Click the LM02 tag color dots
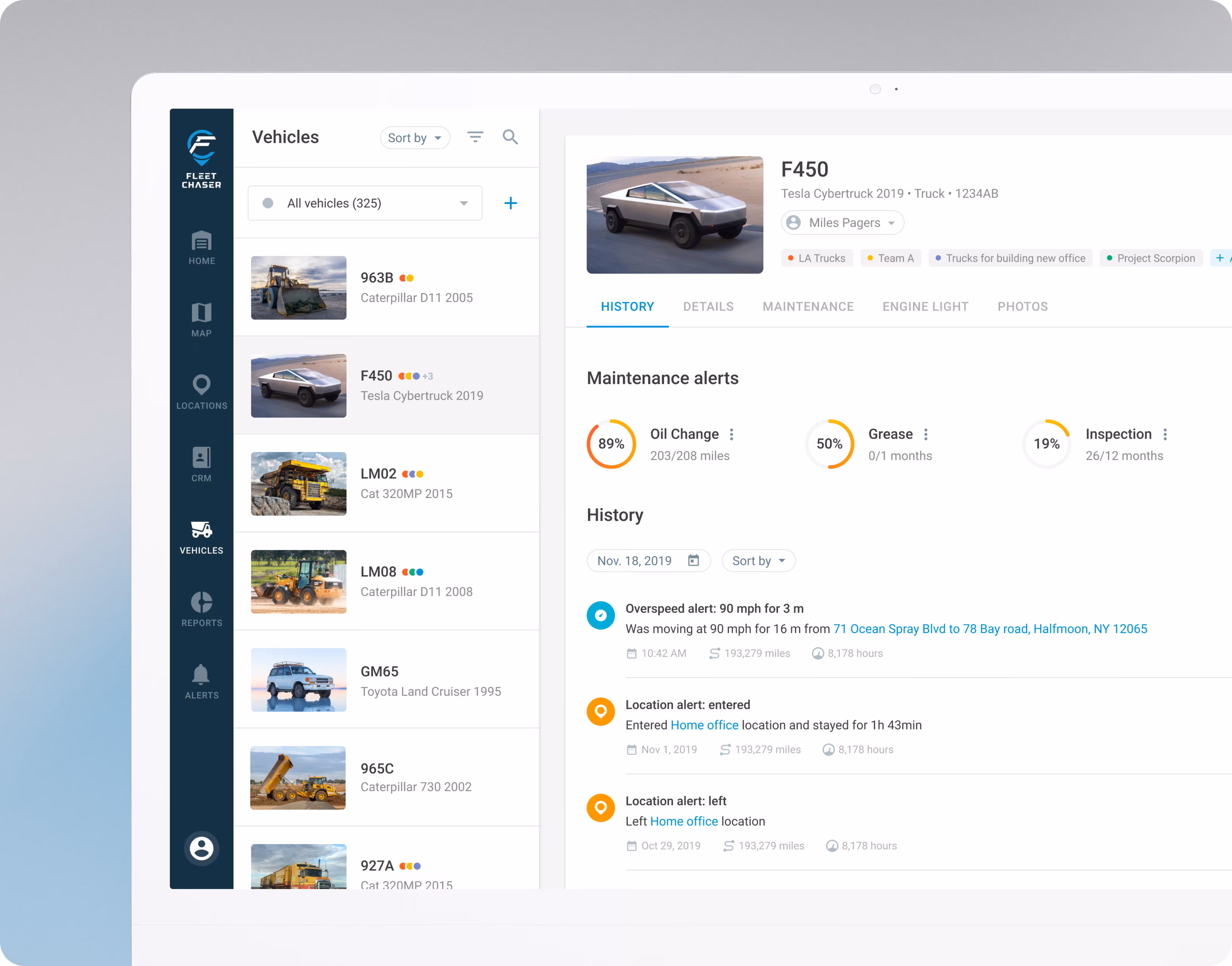Screen dimensions: 1232x966 tap(412, 474)
